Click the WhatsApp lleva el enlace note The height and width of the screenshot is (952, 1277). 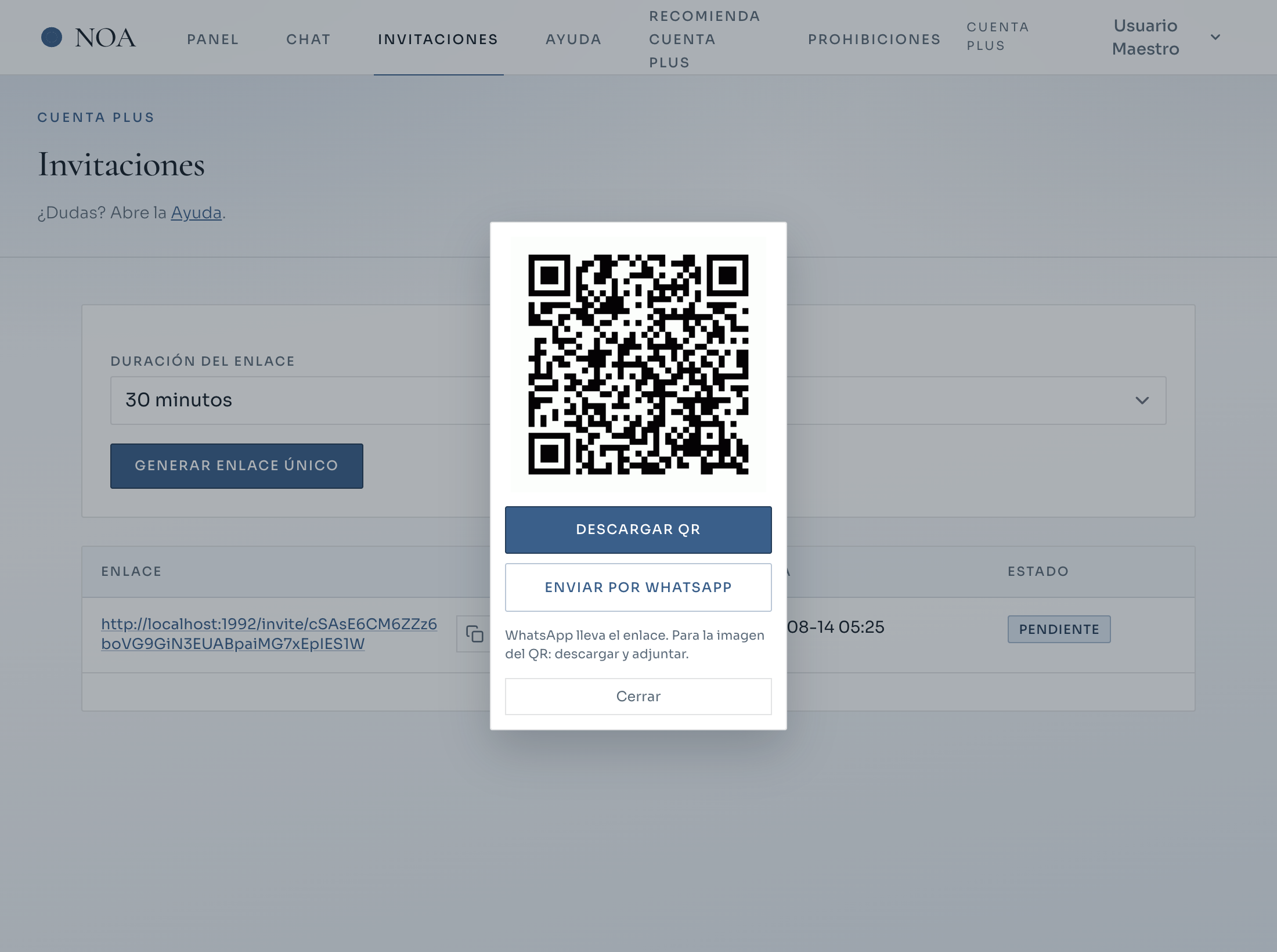(635, 645)
